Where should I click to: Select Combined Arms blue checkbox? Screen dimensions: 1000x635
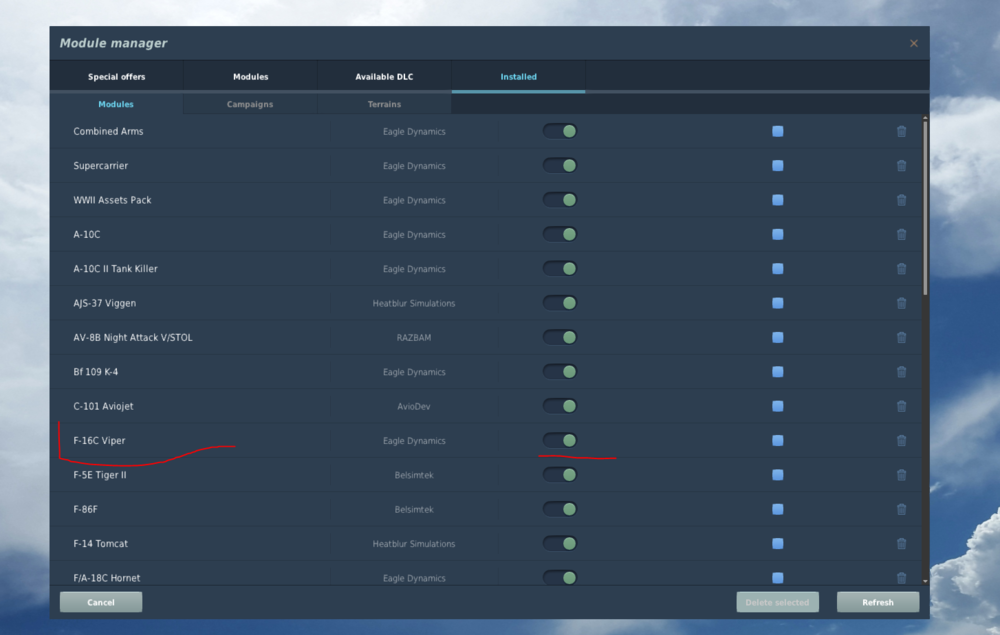pyautogui.click(x=777, y=131)
